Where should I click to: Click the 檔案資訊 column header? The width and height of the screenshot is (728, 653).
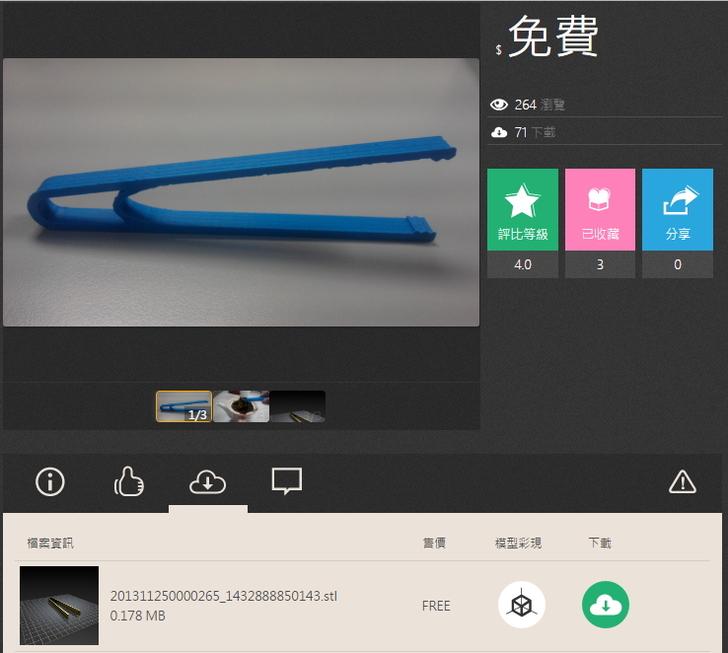click(x=50, y=543)
